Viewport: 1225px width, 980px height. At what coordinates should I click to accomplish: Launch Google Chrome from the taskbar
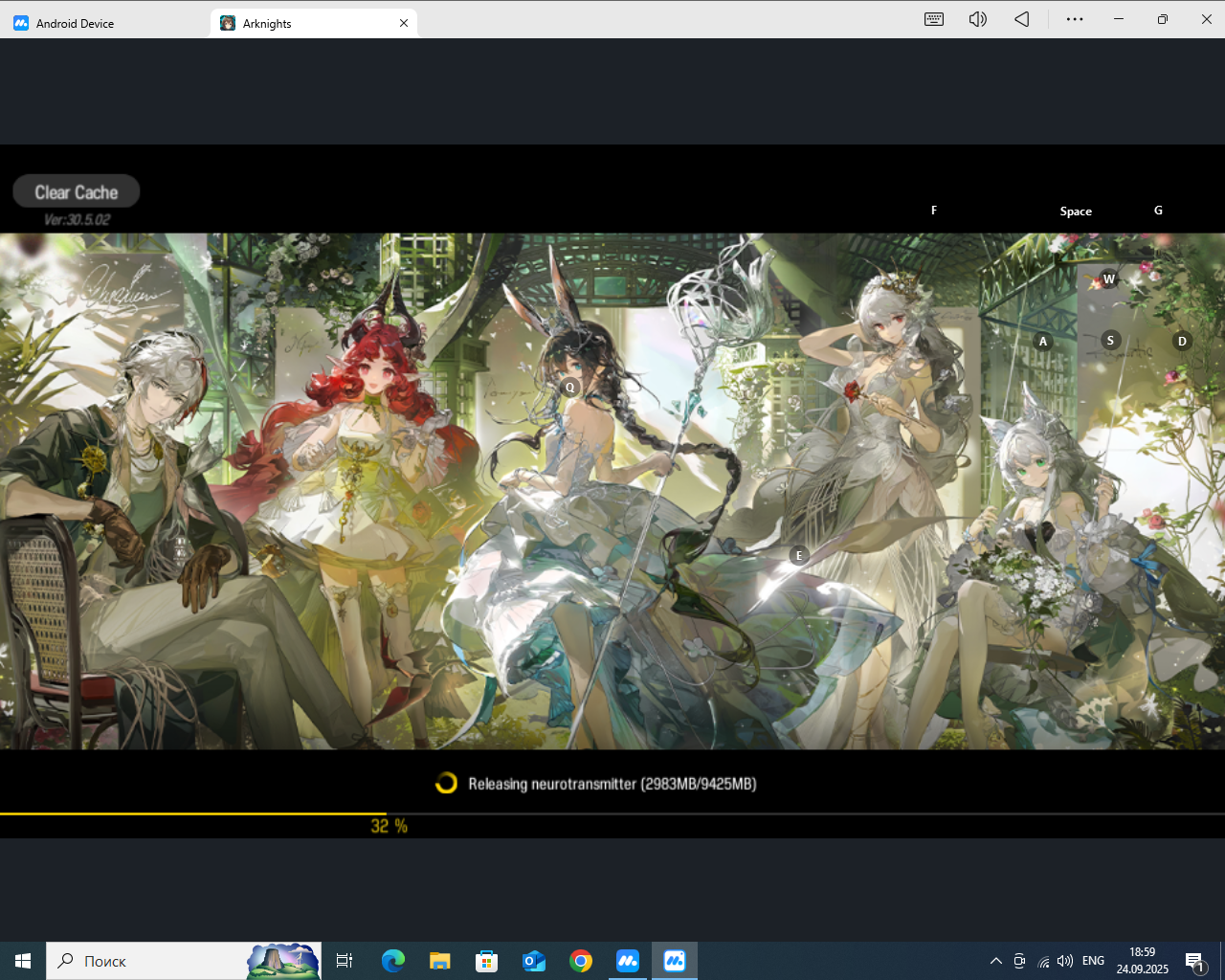point(581,961)
